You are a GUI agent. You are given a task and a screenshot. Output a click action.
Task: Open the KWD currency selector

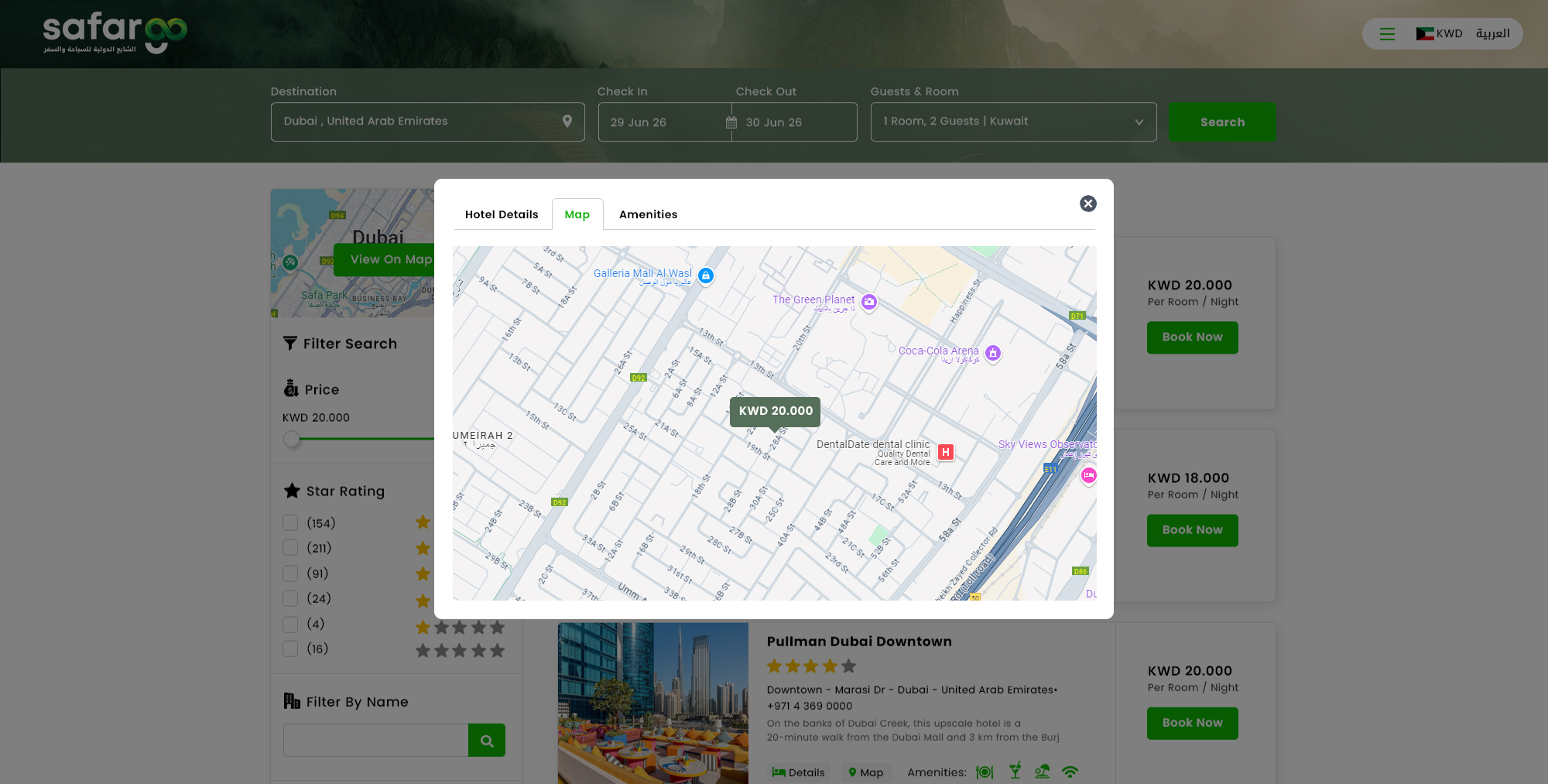point(1439,34)
